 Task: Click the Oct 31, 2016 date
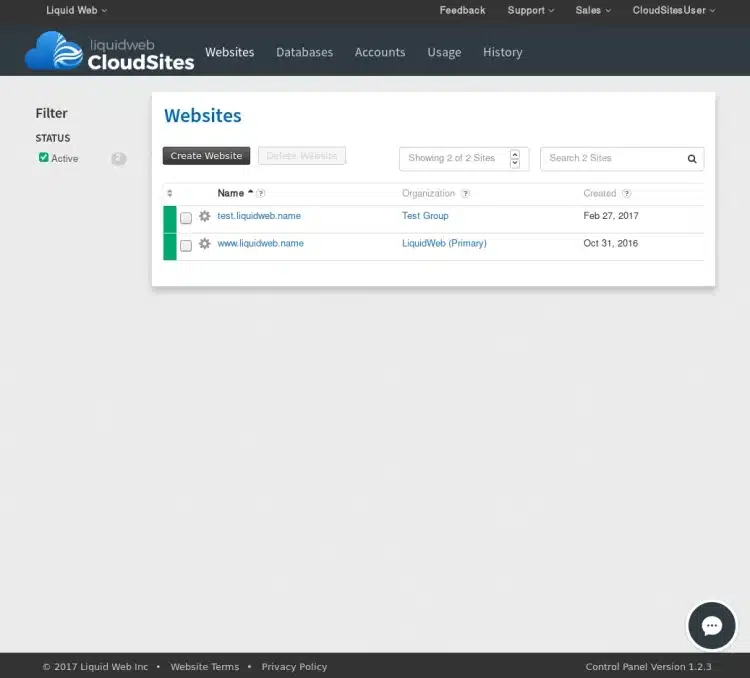(x=610, y=244)
